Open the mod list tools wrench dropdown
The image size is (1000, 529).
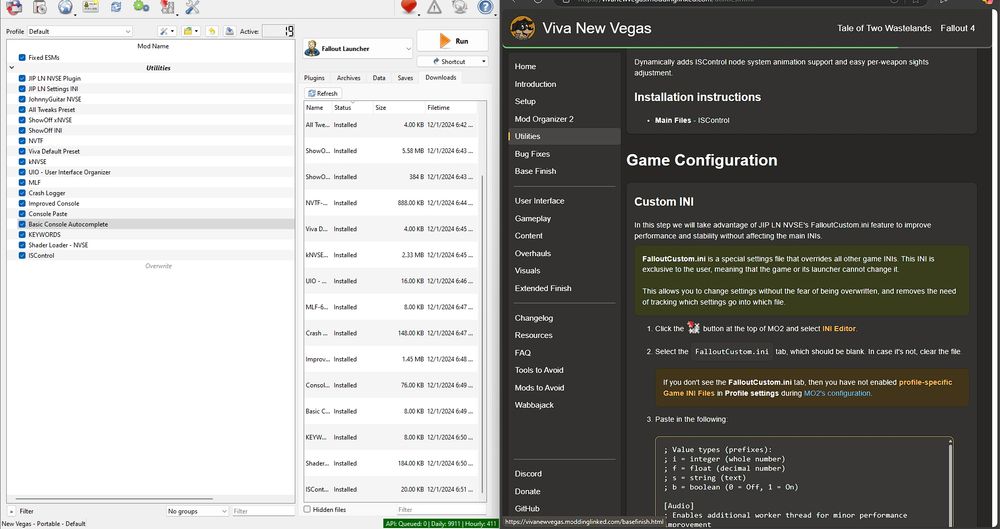[x=167, y=31]
